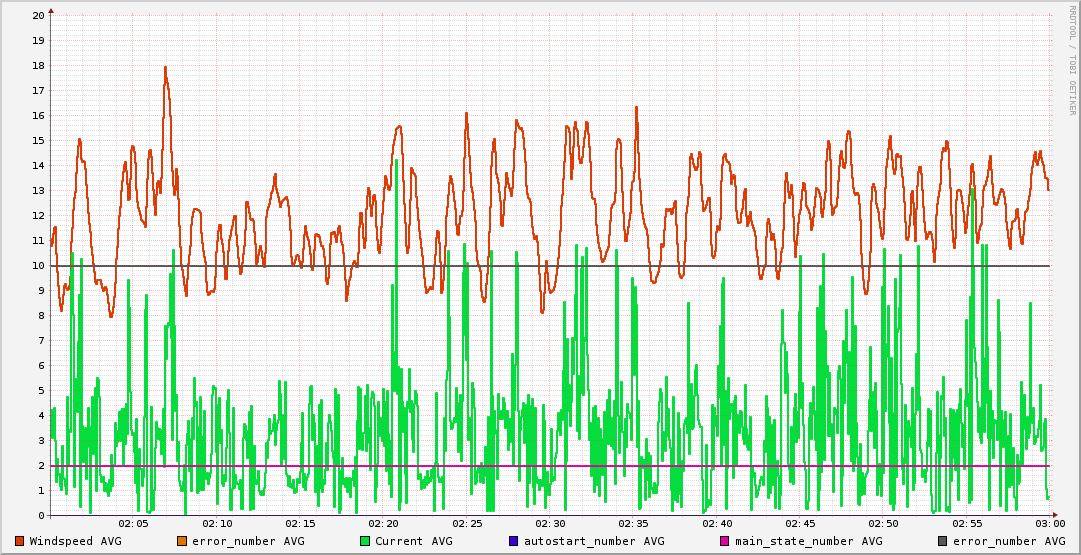Click the y-axis value 0
1081x555 pixels.
click(41, 516)
